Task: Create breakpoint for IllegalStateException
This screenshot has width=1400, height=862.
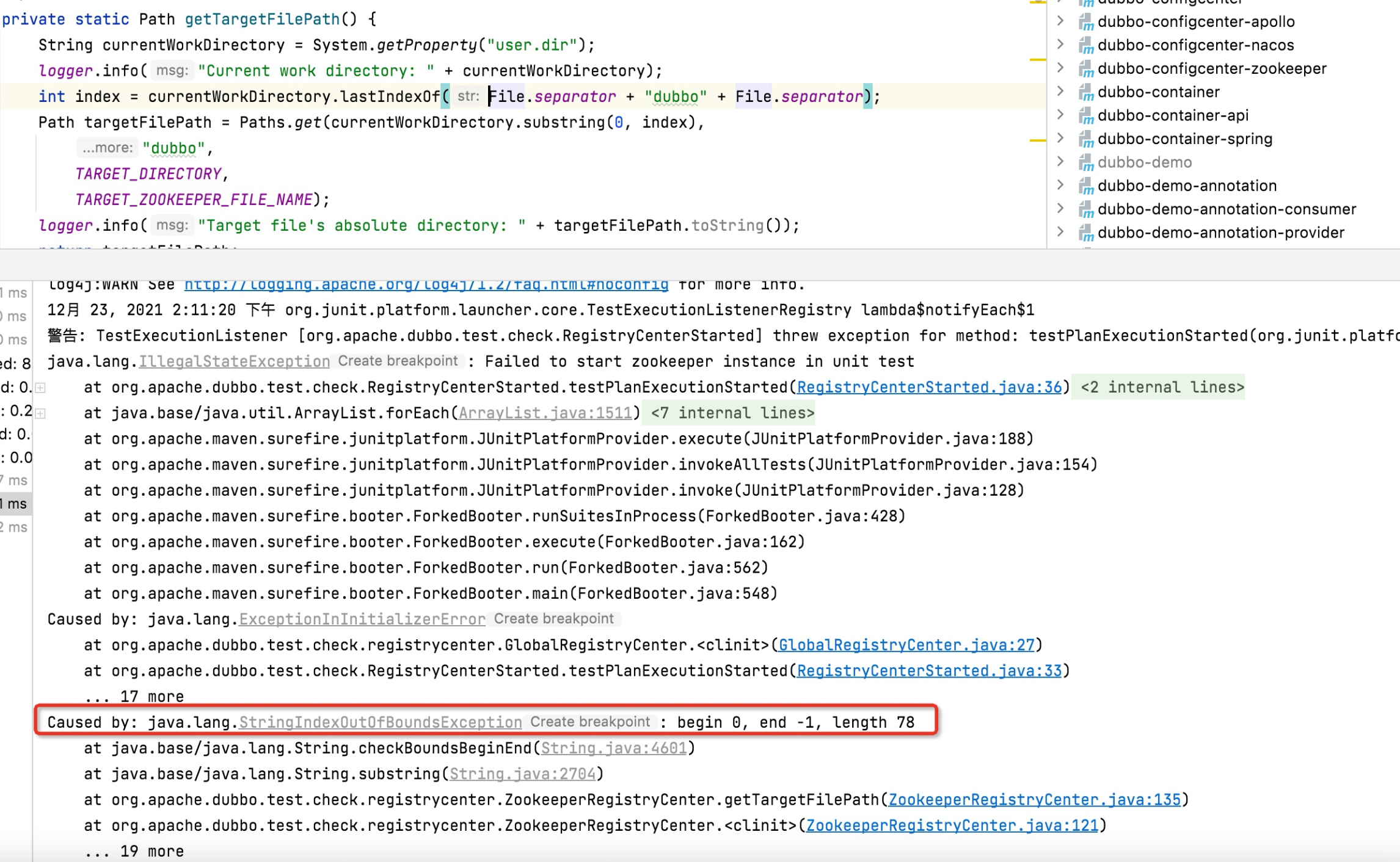Action: 398,361
